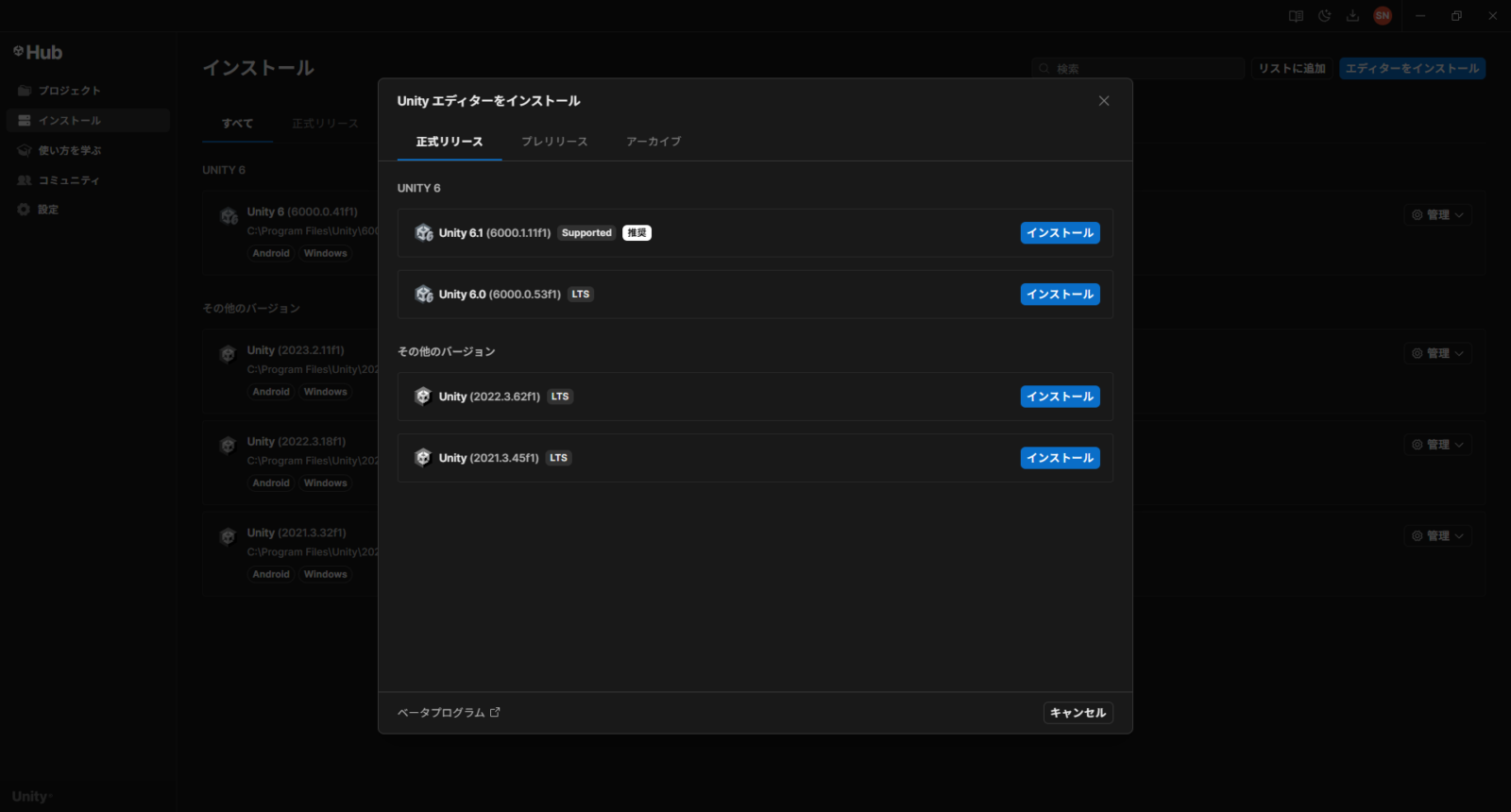Select the すべて tab in Hub window
The image size is (1511, 812).
coord(237,124)
